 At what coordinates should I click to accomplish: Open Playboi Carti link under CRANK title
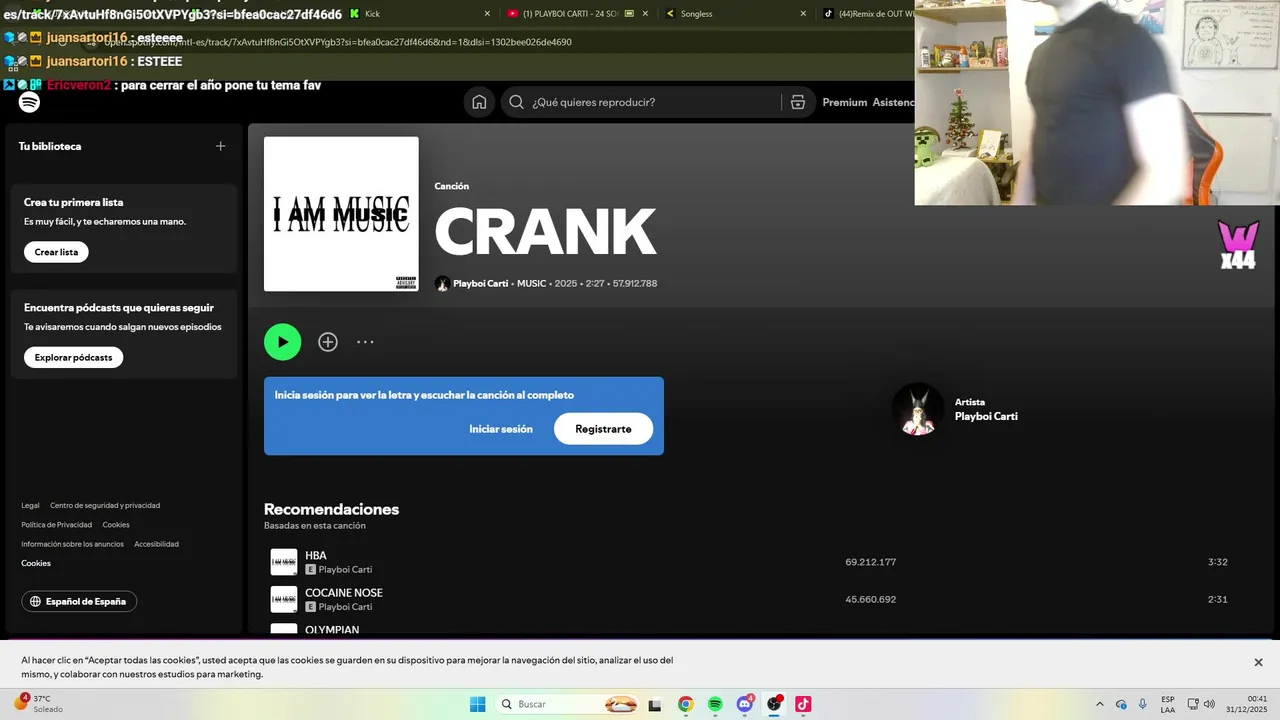point(481,284)
